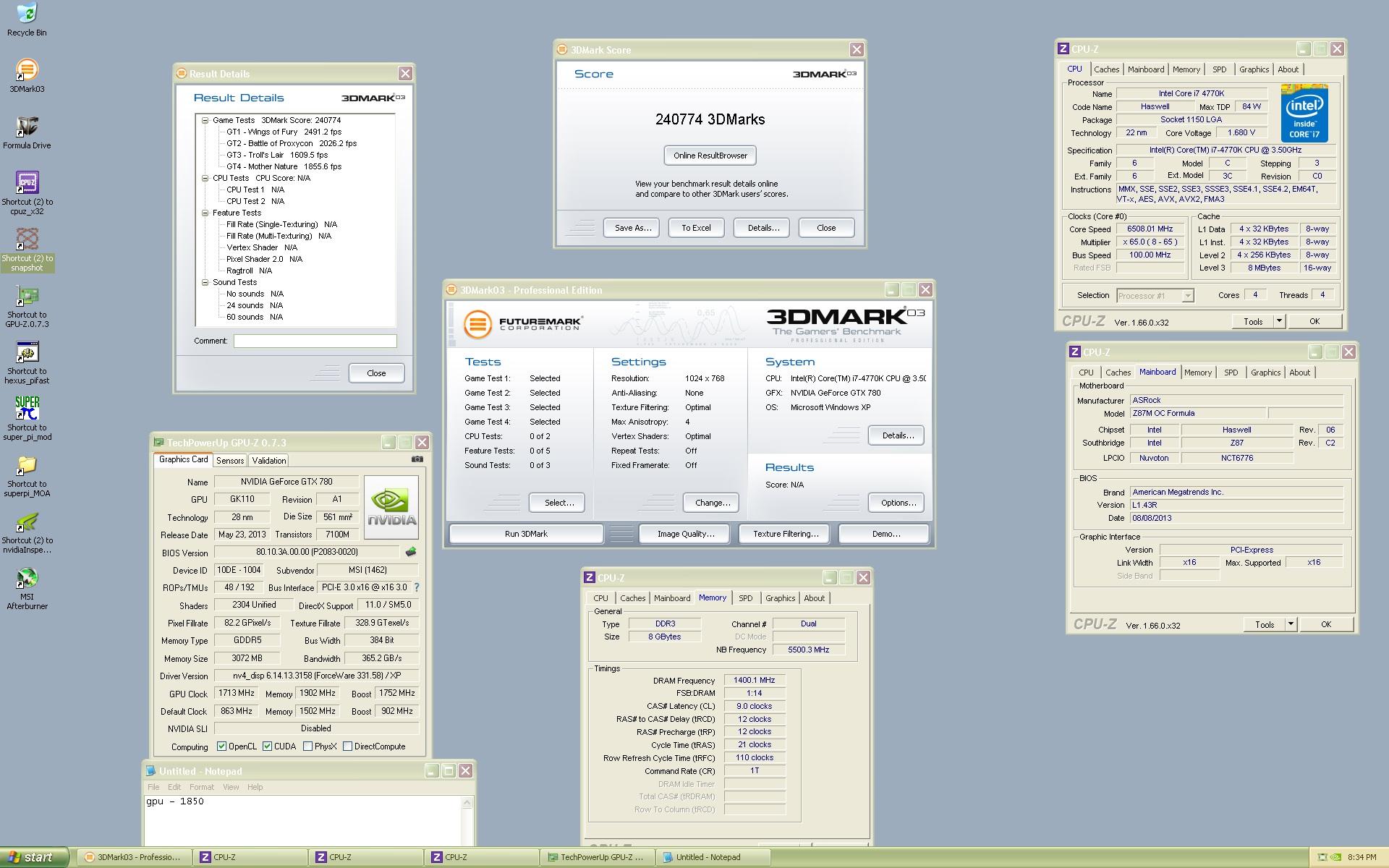Collapse the Sound Tests tree node
Viewport: 1389px width, 868px height.
[205, 282]
